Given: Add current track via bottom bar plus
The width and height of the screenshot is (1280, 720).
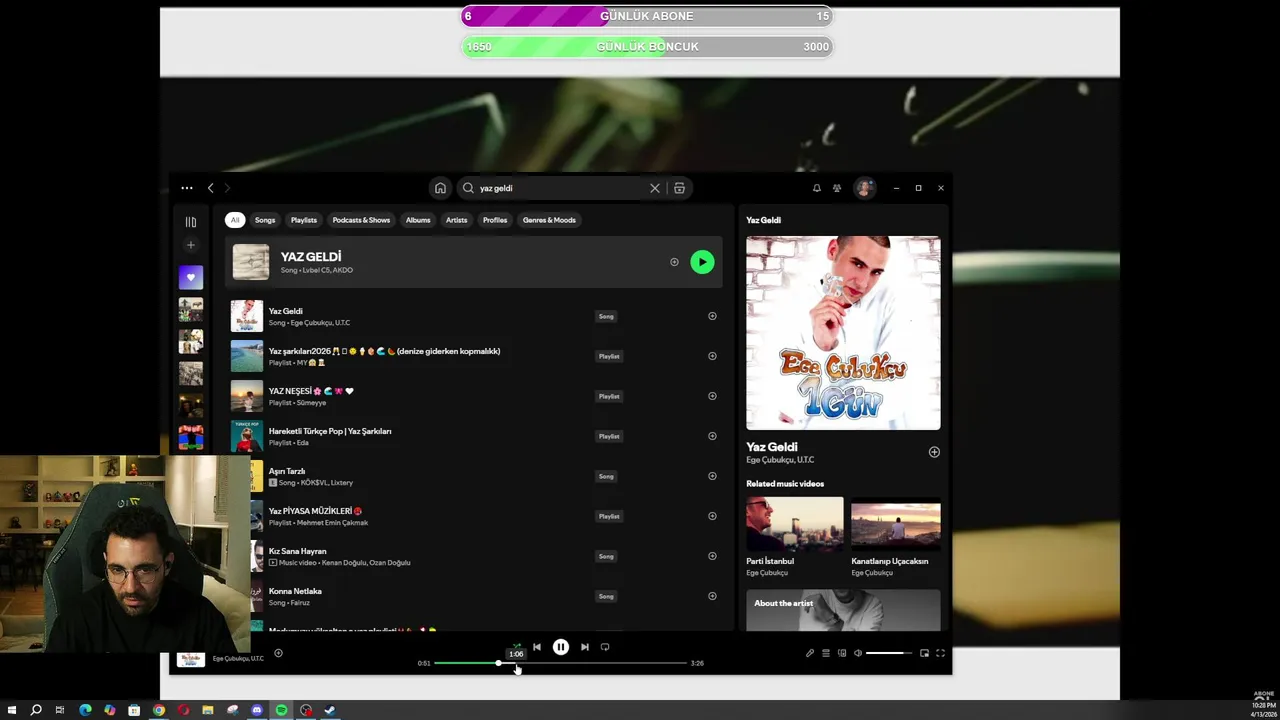Looking at the screenshot, I should 278,653.
